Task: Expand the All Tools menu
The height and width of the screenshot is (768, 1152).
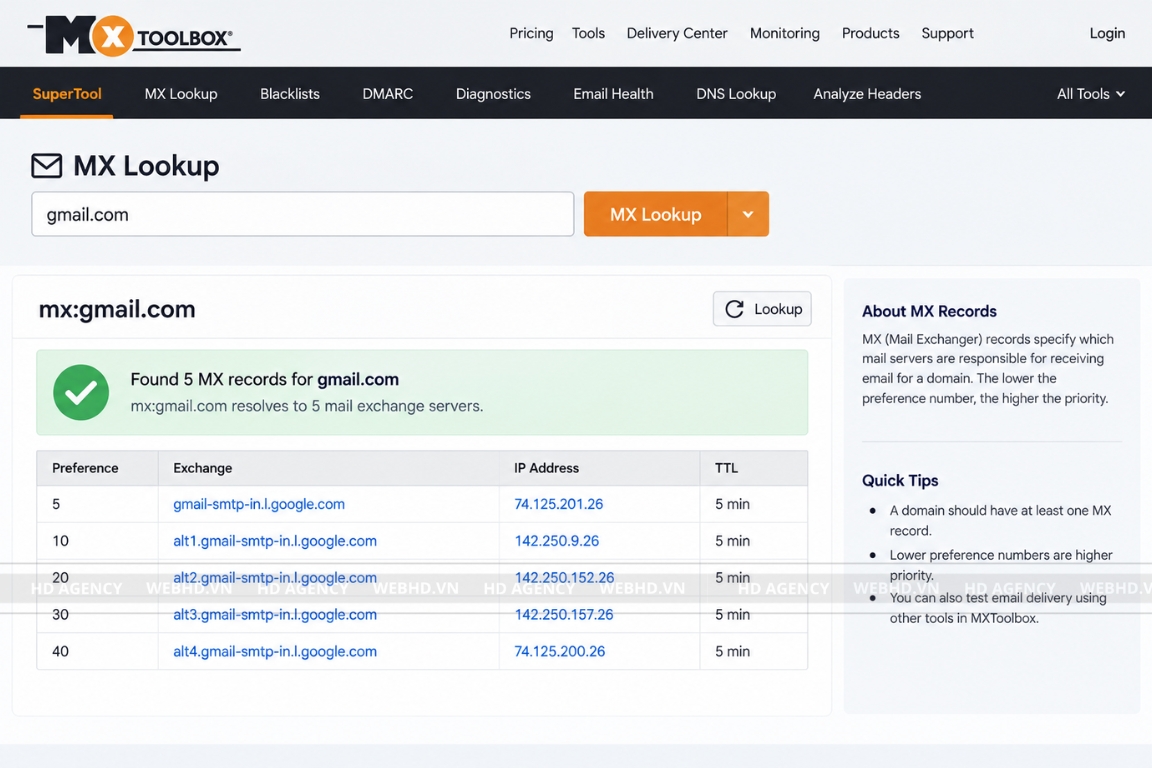Action: point(1091,93)
